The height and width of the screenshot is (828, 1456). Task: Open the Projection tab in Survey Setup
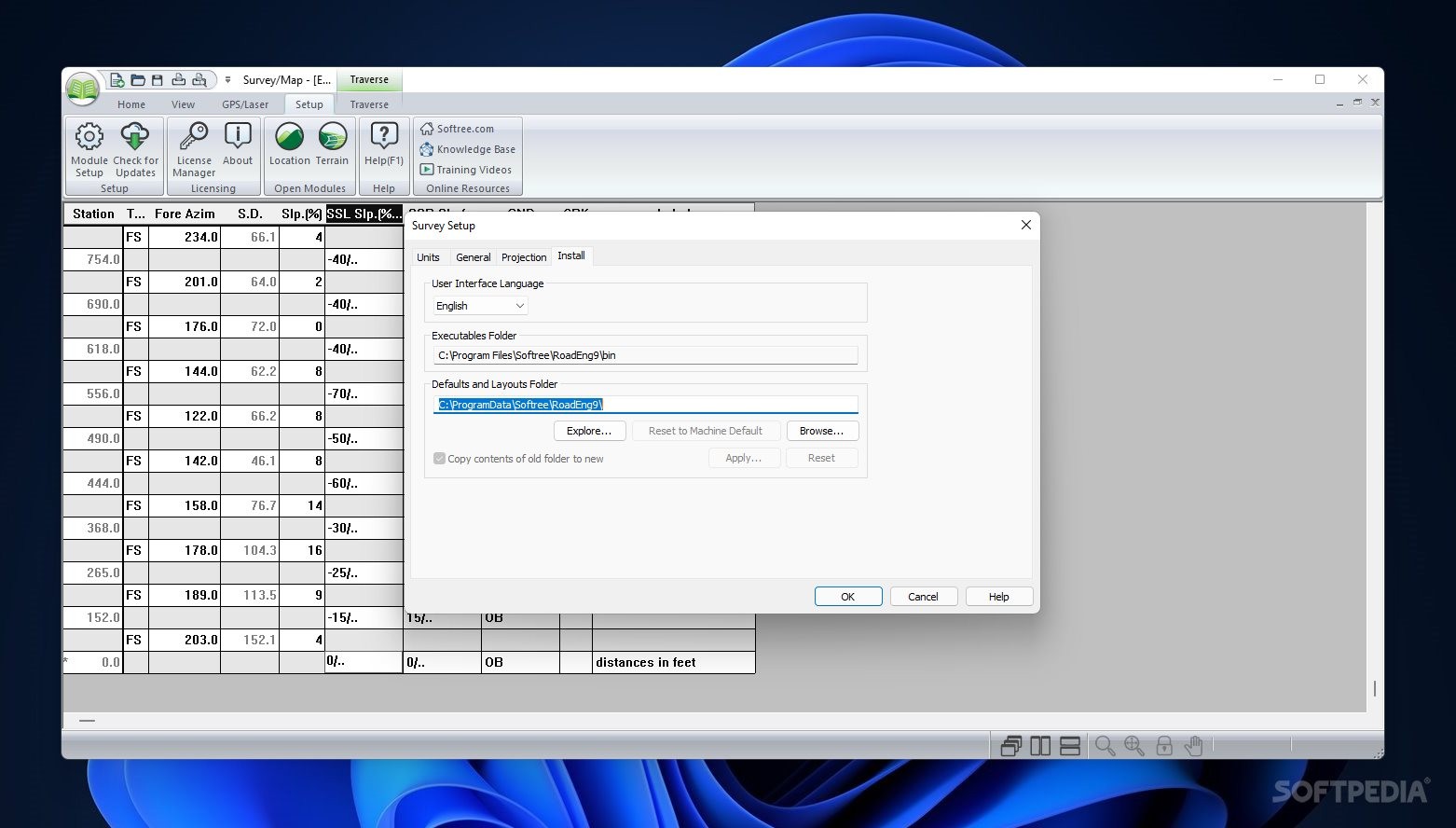coord(524,257)
